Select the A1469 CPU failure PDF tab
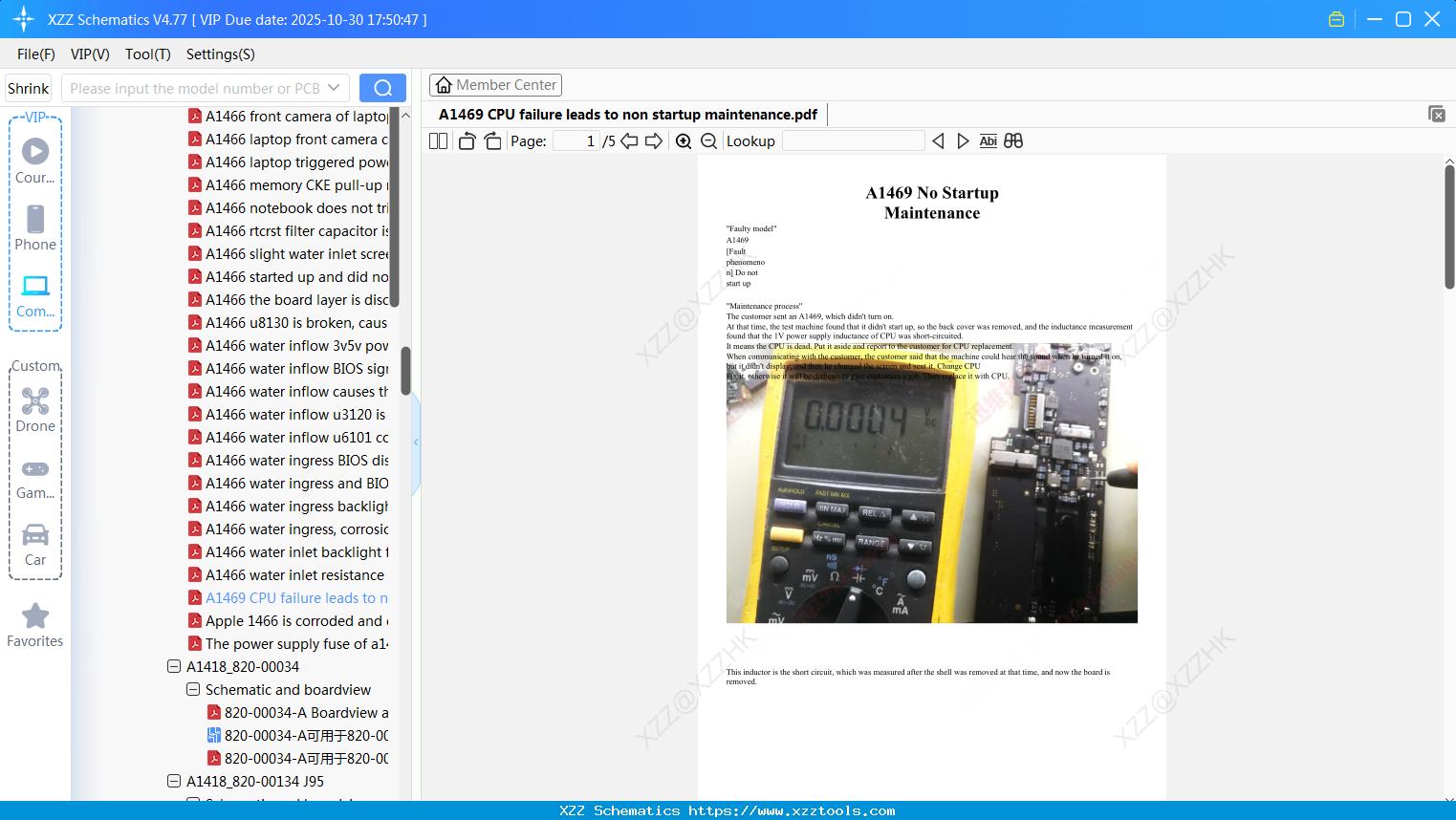The image size is (1456, 820). [x=628, y=114]
